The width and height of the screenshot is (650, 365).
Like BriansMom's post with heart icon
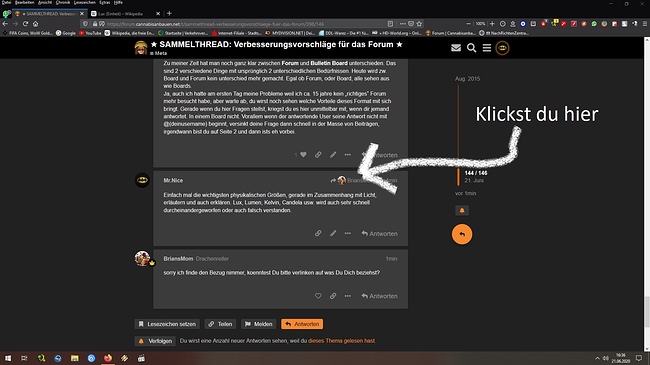click(318, 296)
